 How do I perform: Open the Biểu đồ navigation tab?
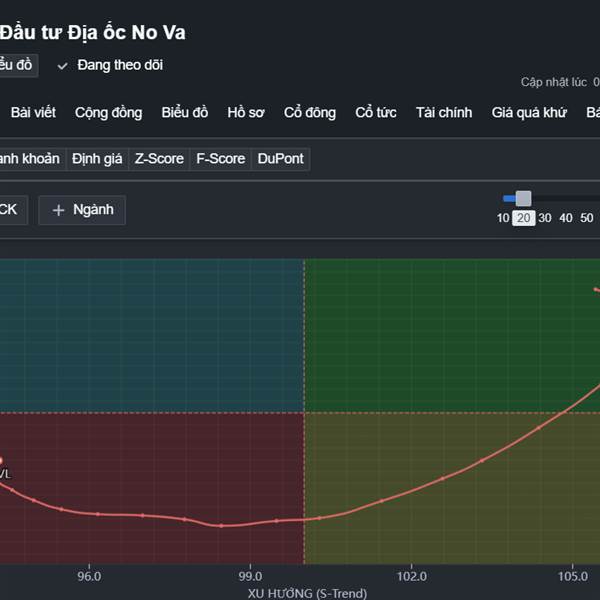coord(185,112)
